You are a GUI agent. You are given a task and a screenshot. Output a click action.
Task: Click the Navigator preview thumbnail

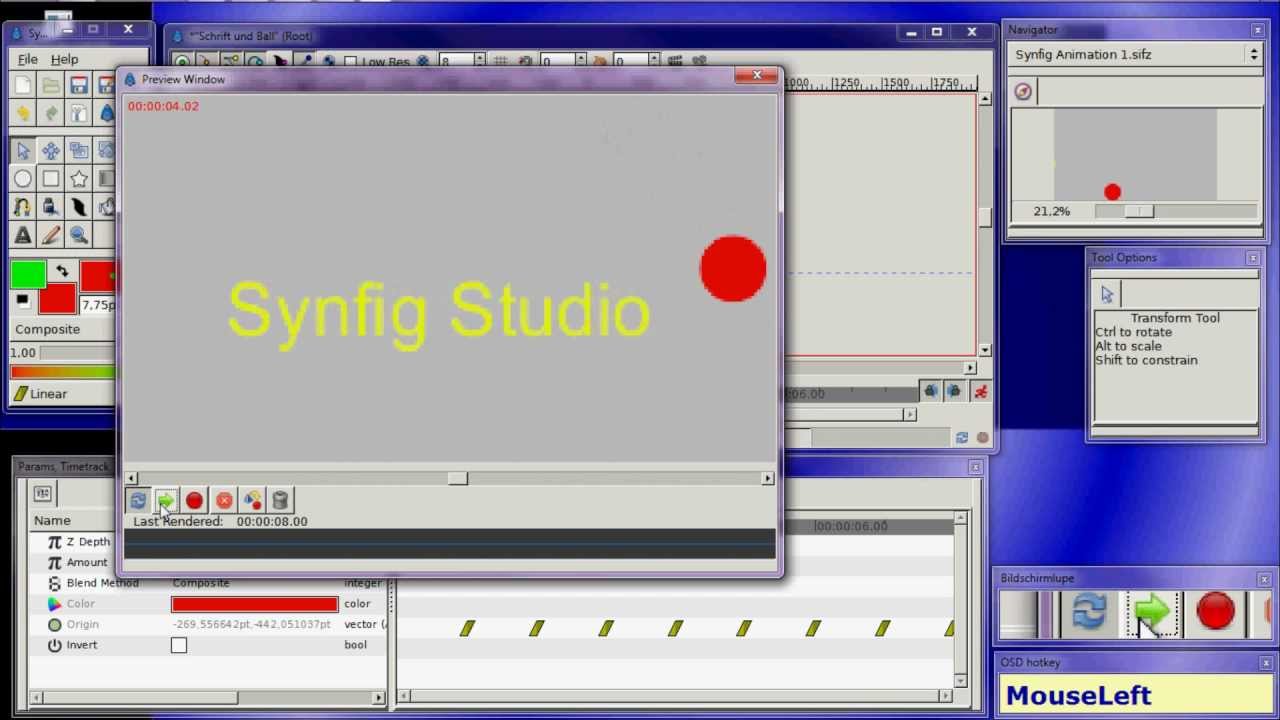click(x=1135, y=155)
